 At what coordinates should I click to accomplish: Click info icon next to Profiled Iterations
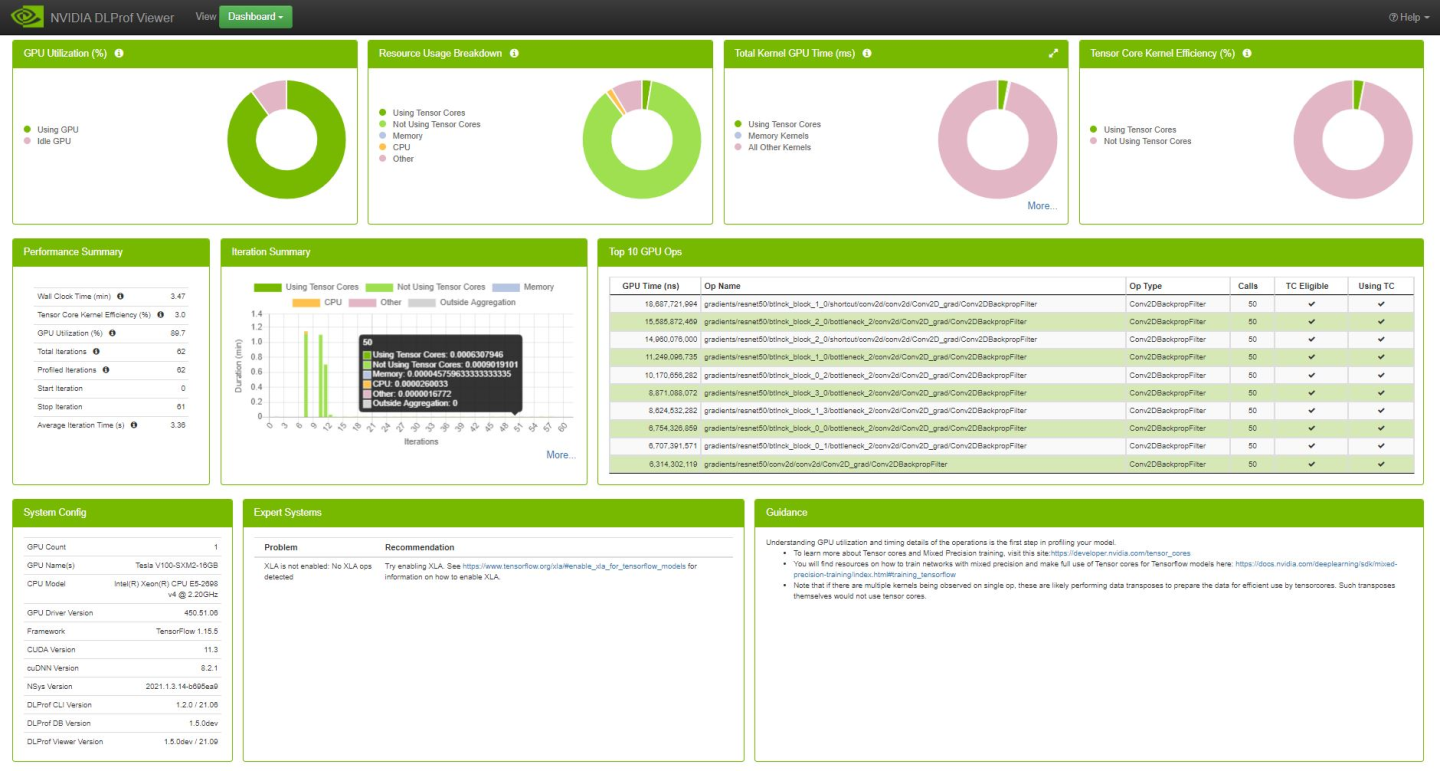(106, 370)
